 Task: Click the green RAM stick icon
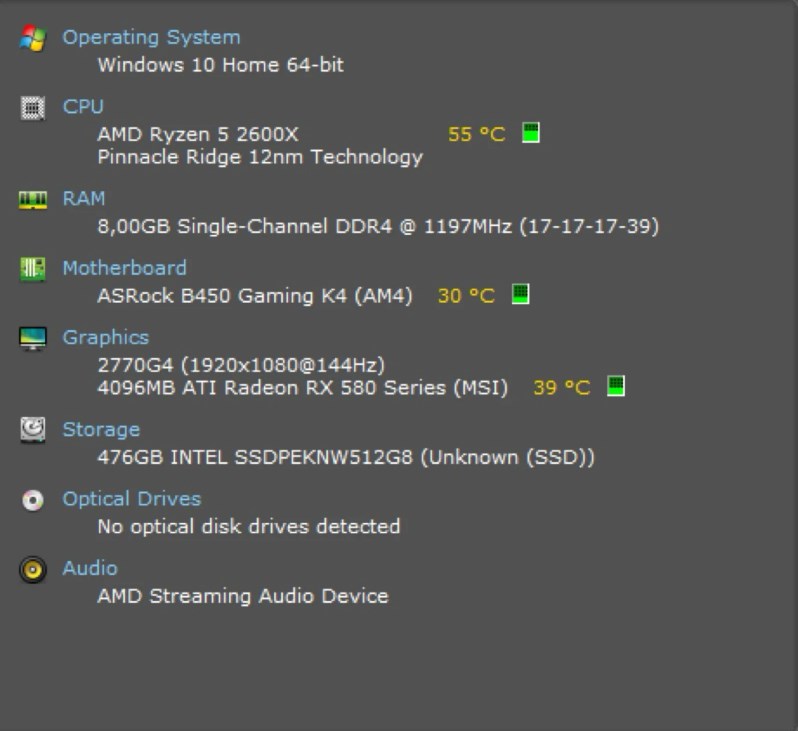33,200
